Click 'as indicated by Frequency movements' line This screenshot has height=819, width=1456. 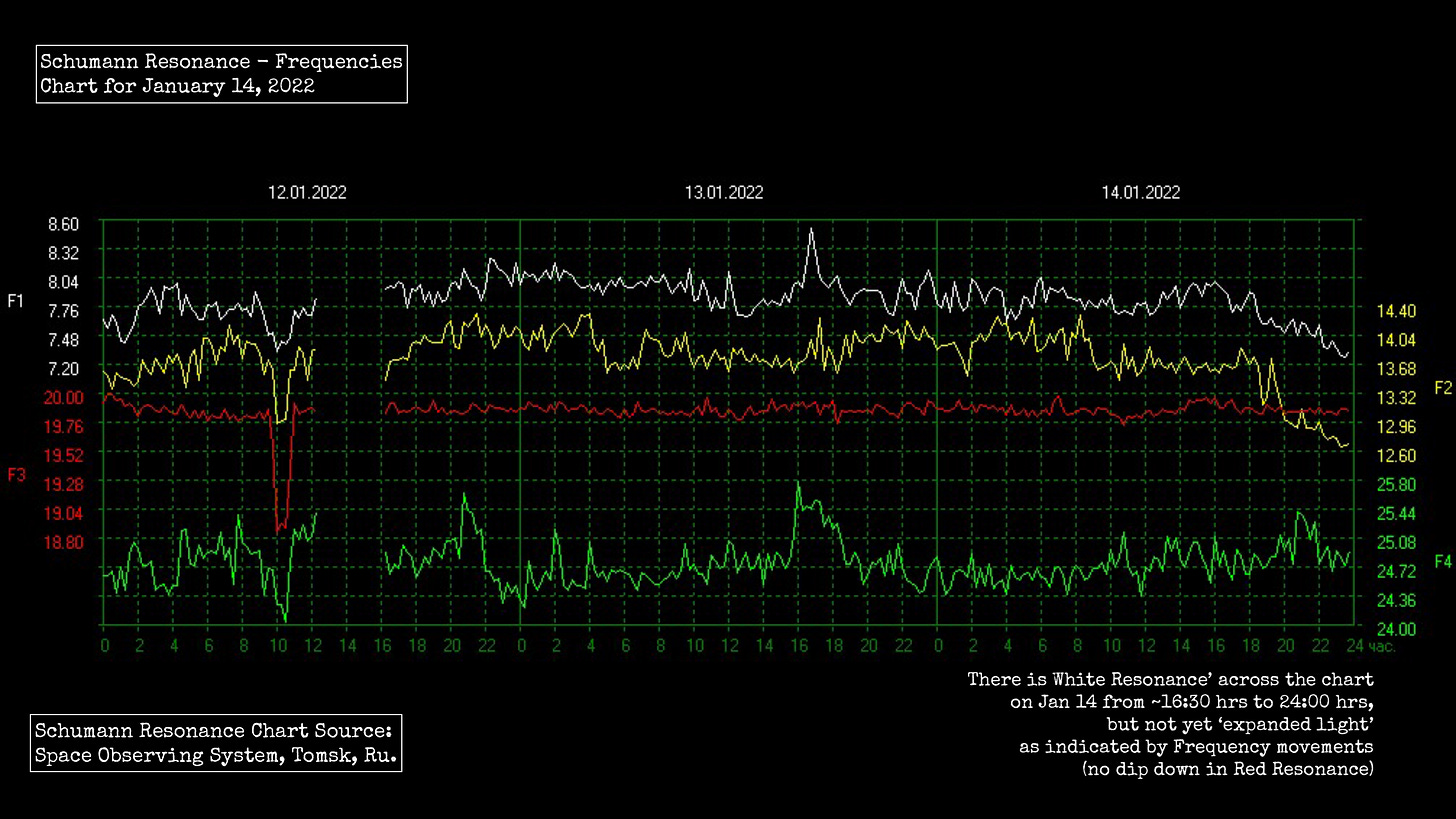[1196, 747]
